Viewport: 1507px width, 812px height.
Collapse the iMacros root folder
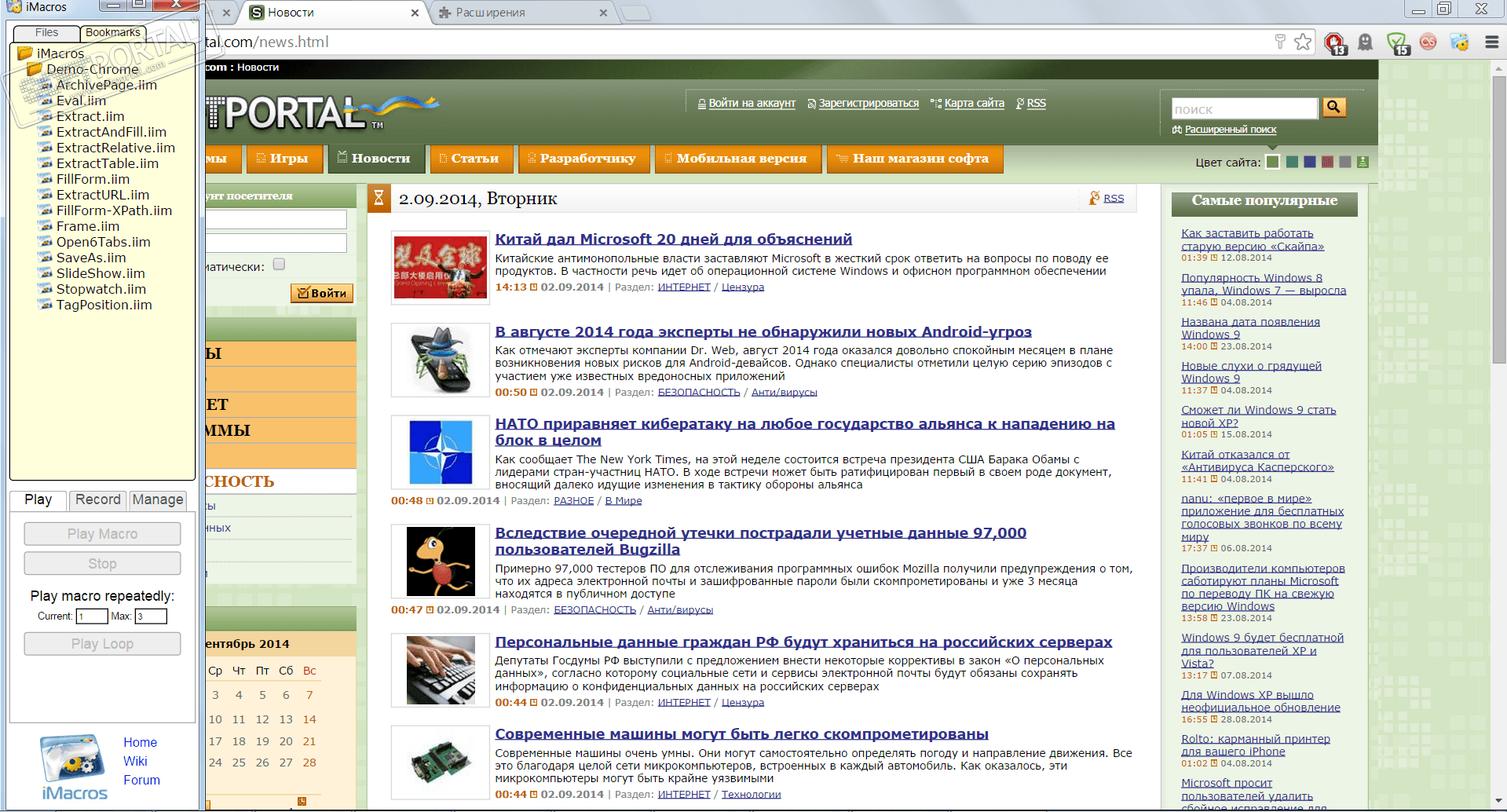pyautogui.click(x=24, y=53)
